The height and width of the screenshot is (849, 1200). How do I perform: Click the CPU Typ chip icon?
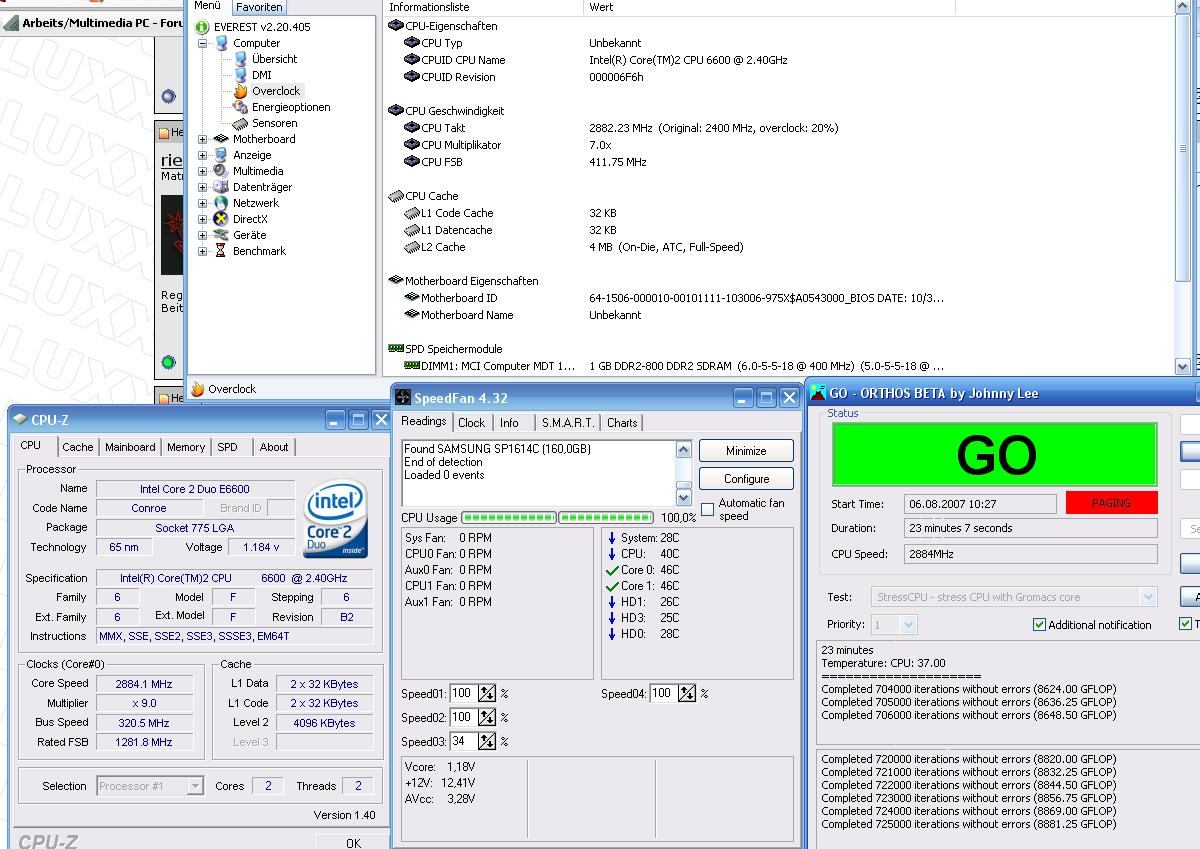click(411, 43)
